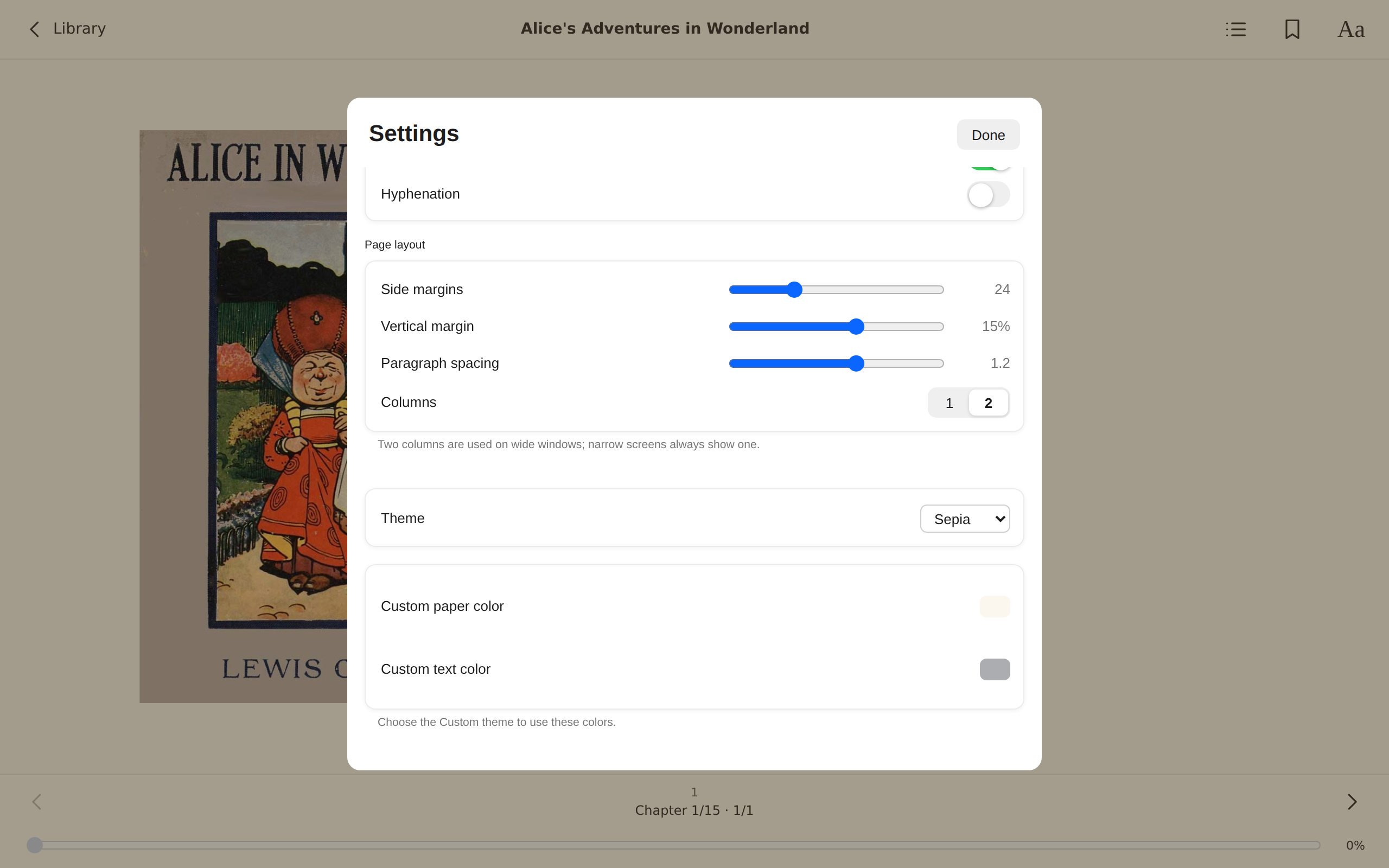The height and width of the screenshot is (868, 1389).
Task: Click the reading progress slider at bottom
Action: click(x=673, y=845)
